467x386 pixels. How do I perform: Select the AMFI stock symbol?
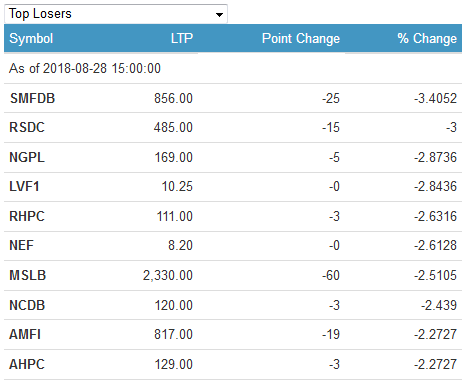click(x=25, y=334)
